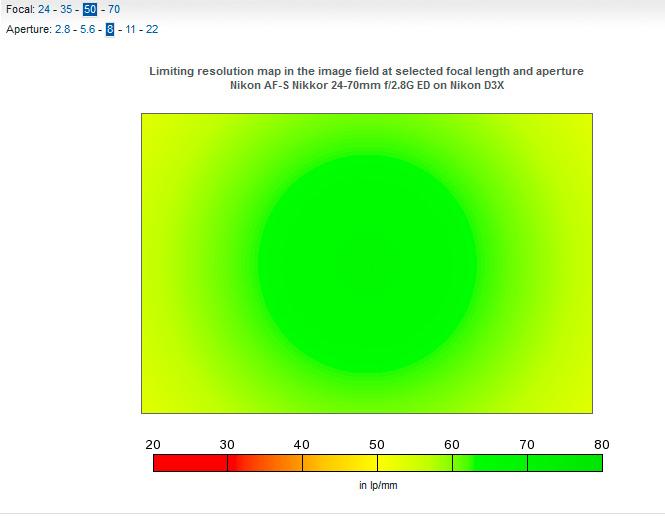
Task: Click the orange 40-50 legend swatch
Action: point(340,463)
